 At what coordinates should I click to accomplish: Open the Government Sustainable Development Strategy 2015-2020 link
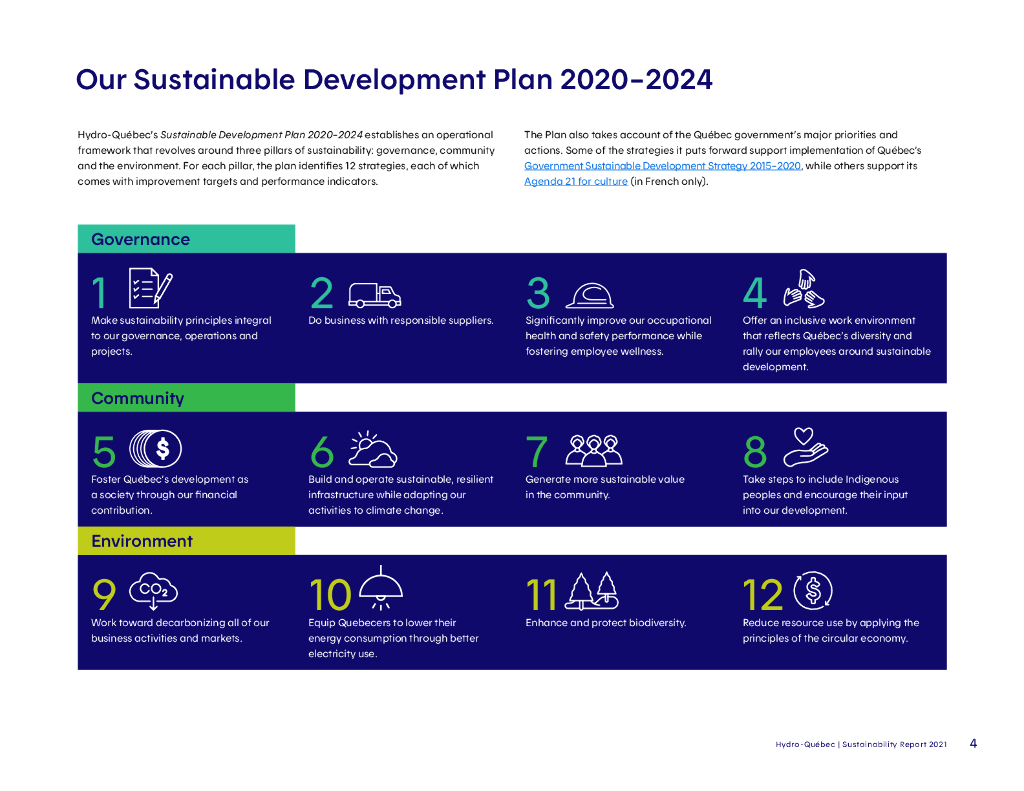(662, 166)
